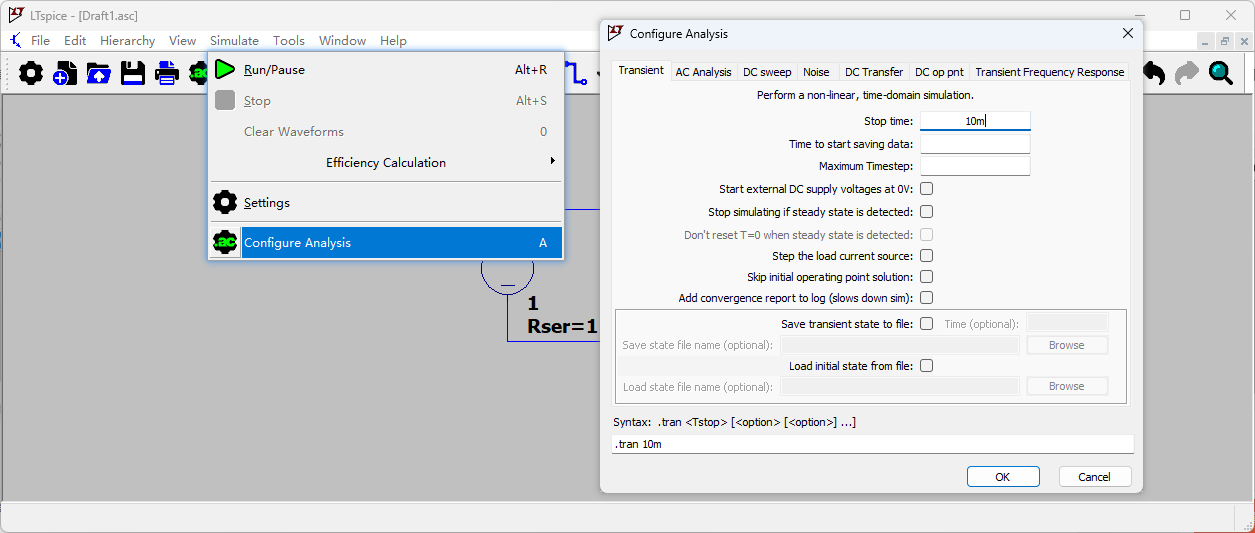Viewport: 1255px width, 533px height.
Task: Click the Rser=1 label on schematic
Action: coord(562,326)
